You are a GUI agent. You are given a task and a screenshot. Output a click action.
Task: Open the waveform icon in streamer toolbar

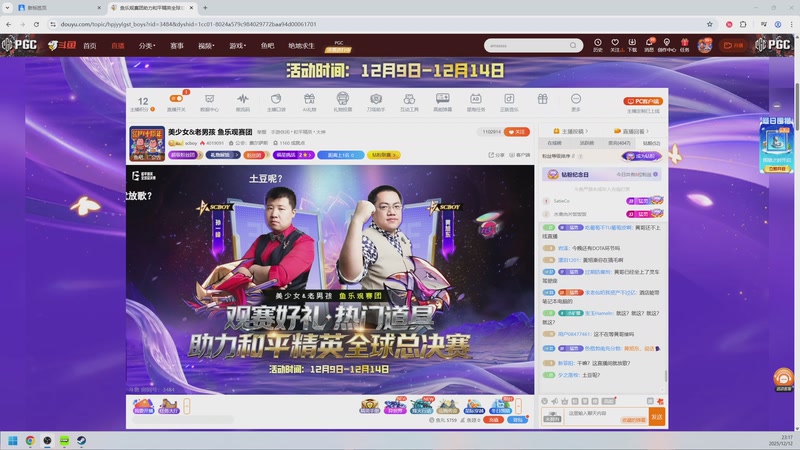243,102
